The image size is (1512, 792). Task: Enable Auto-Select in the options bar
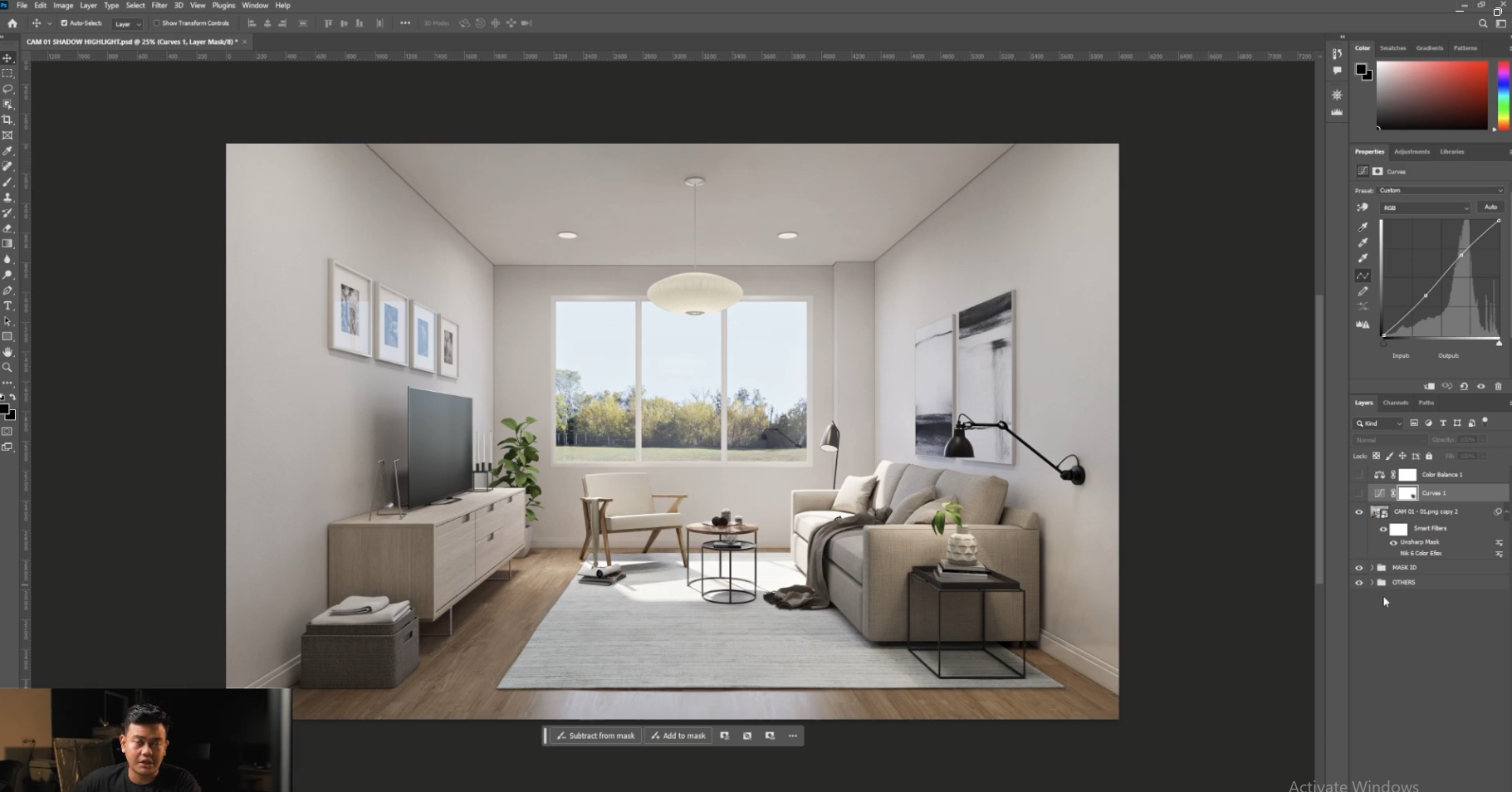66,23
